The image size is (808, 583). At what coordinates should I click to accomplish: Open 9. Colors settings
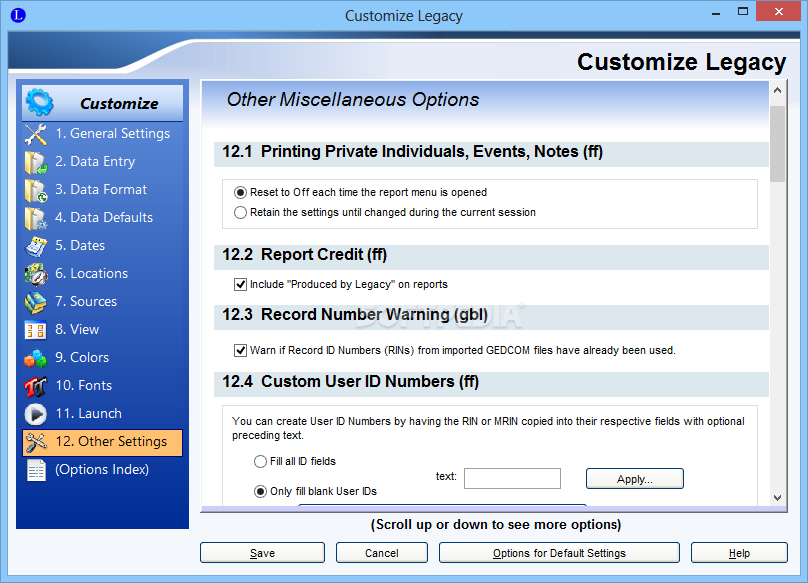pos(82,357)
